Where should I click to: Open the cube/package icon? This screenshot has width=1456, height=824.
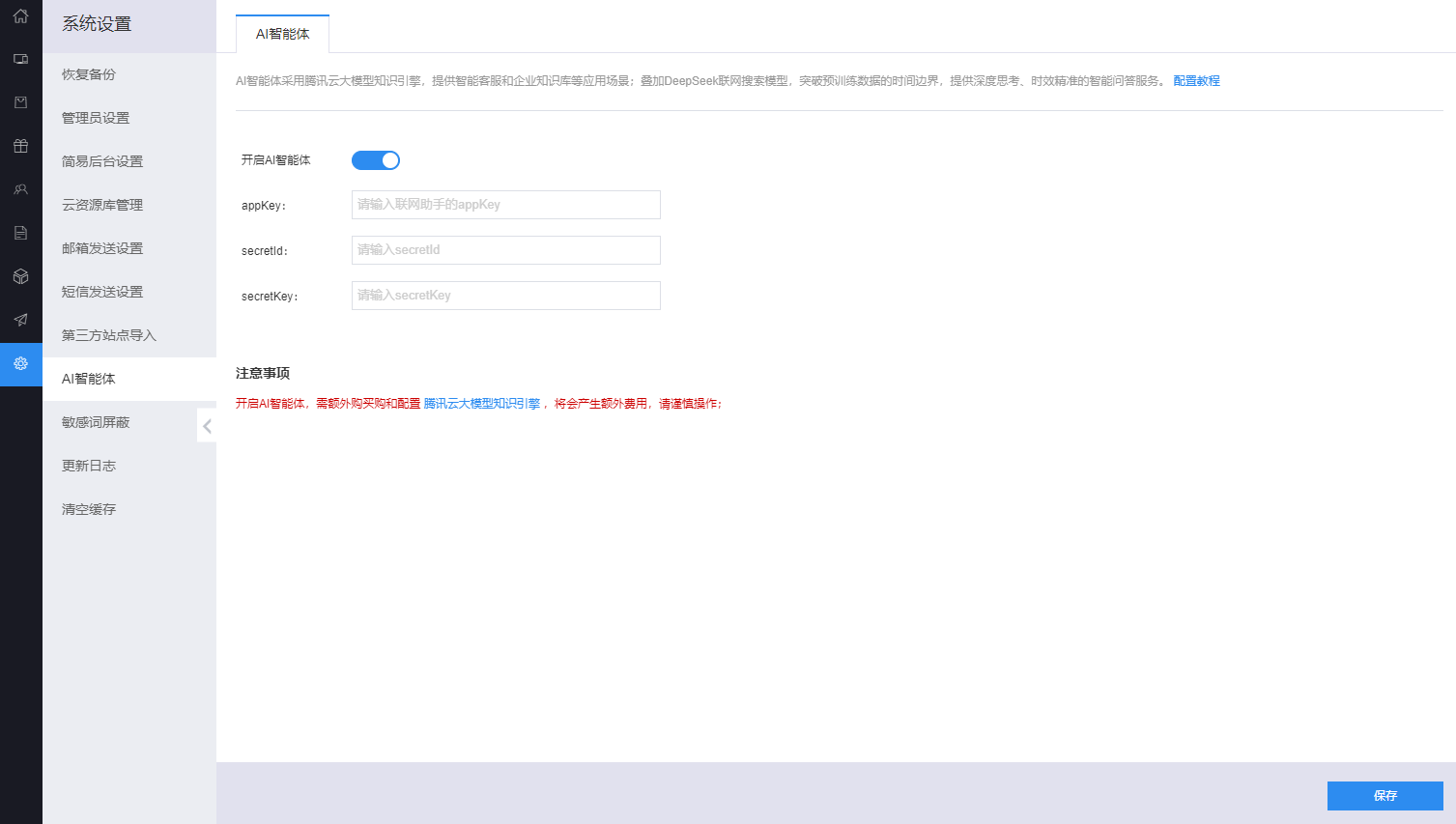[20, 276]
